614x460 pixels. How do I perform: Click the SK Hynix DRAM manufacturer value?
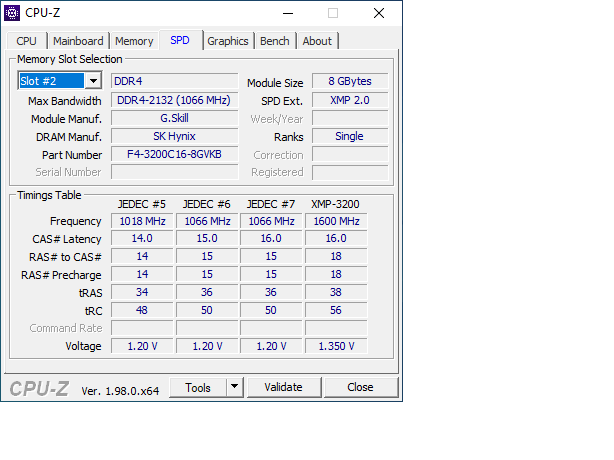pos(175,136)
